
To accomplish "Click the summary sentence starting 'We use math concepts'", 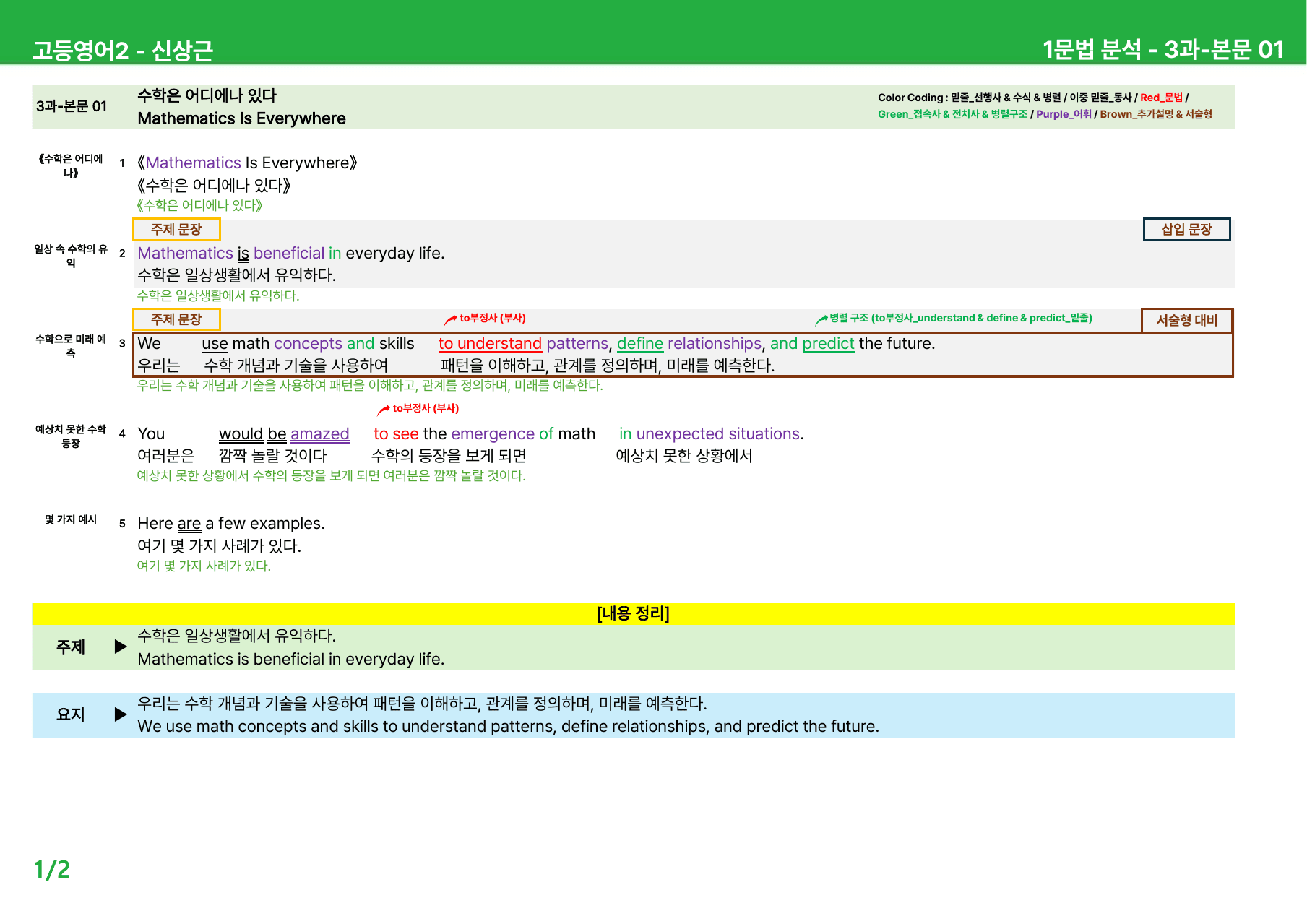I will (x=508, y=727).
